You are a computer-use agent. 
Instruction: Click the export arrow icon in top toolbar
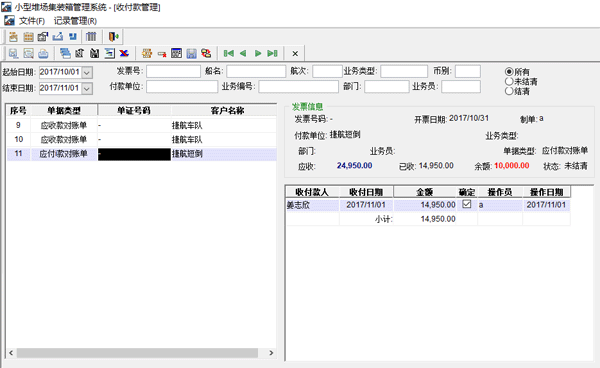coord(58,37)
